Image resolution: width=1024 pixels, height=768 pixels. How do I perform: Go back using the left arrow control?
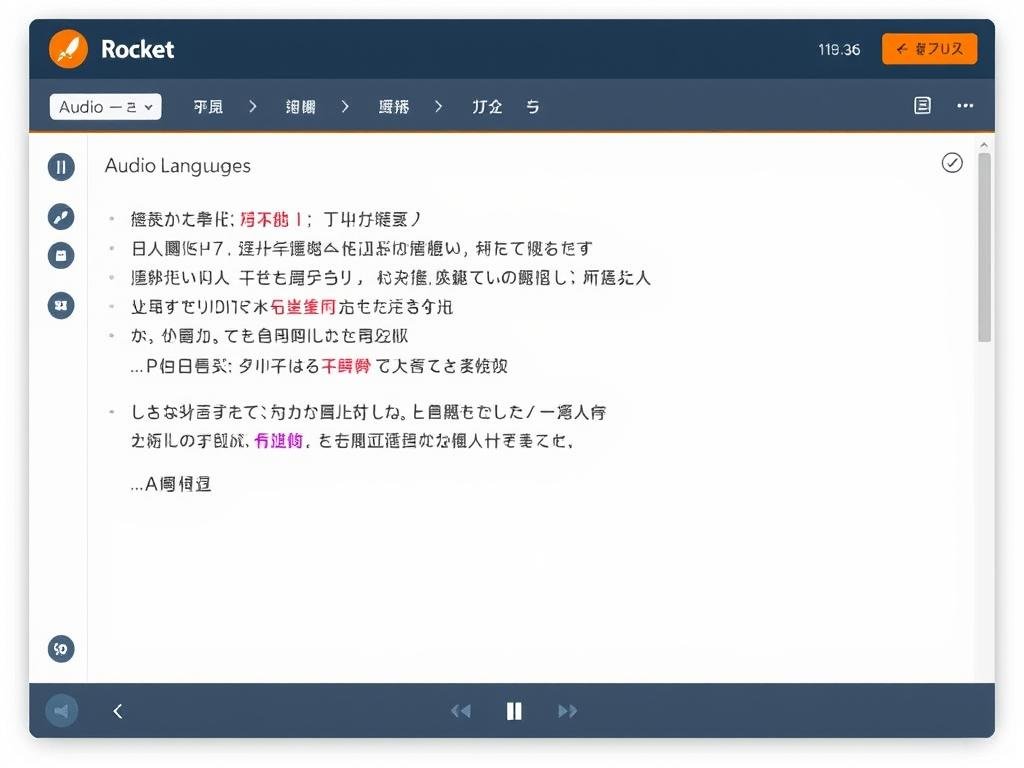click(117, 710)
